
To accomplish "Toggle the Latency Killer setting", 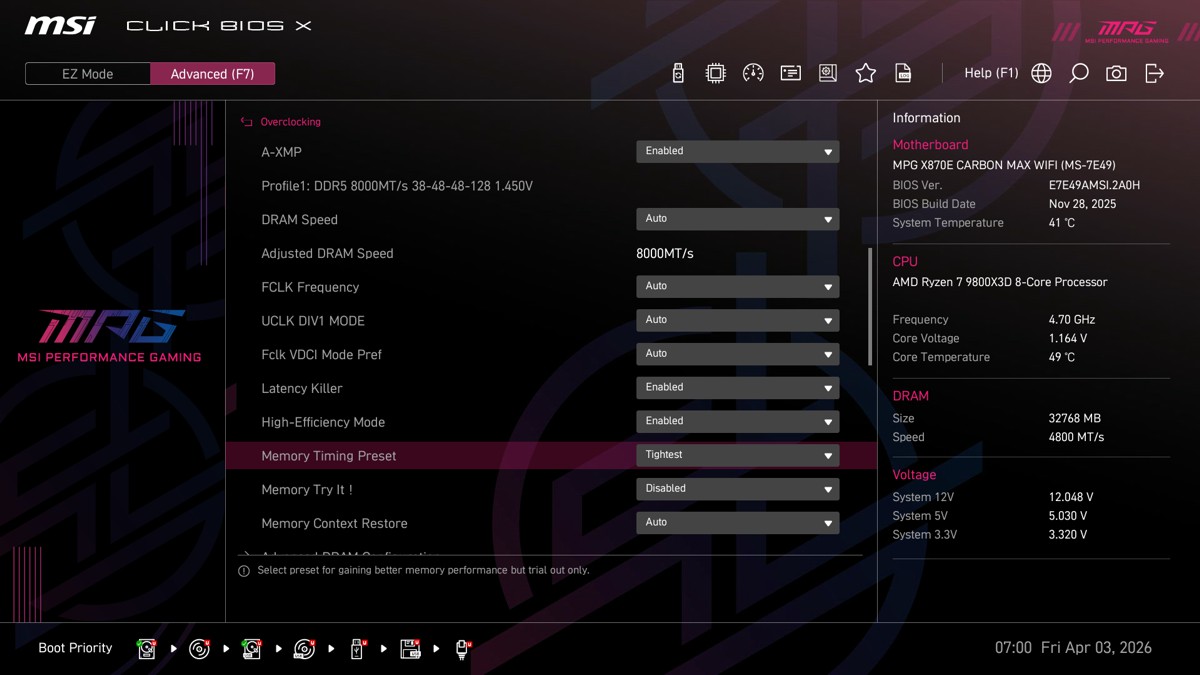I will tap(737, 388).
